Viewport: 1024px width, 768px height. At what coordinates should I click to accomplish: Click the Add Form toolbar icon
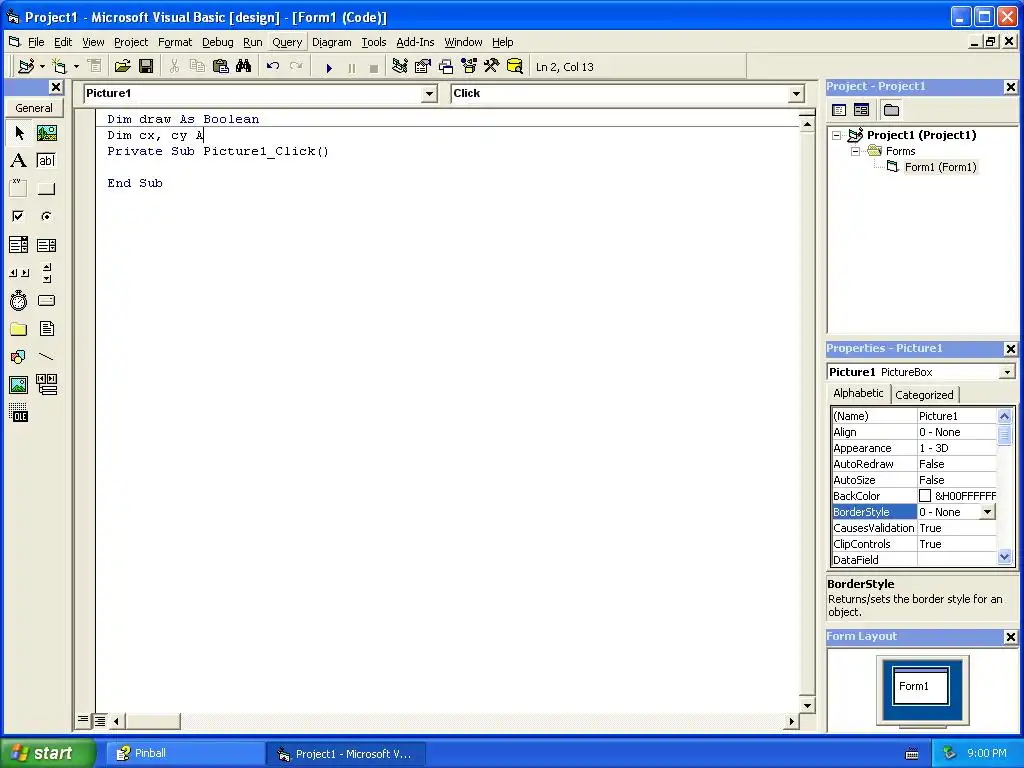point(59,67)
